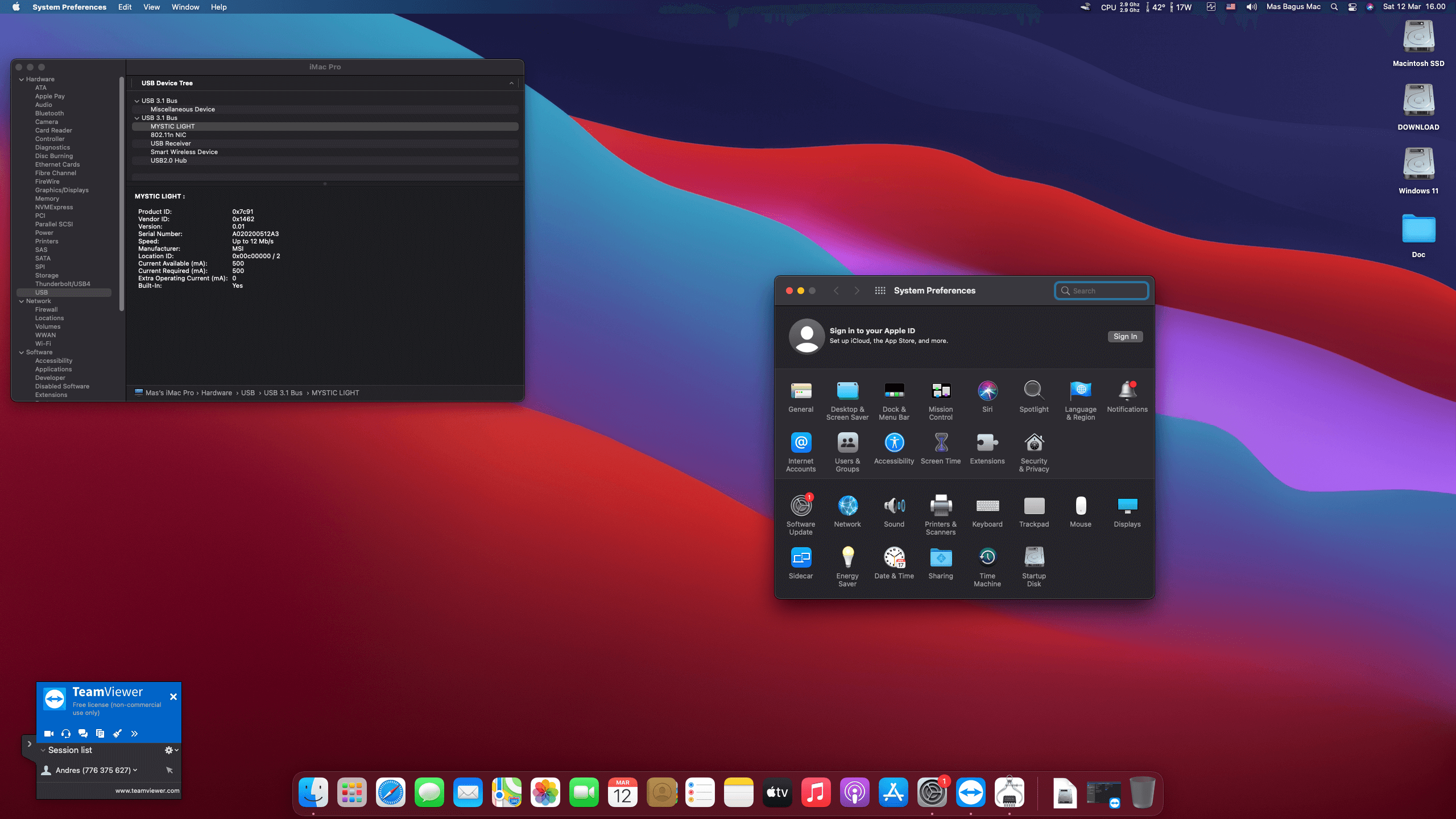Click the Sidecar preferences icon
This screenshot has width=1456, height=819.
coord(801,558)
